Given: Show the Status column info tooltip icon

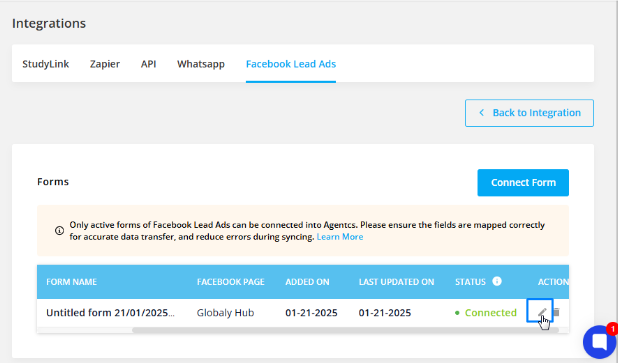Looking at the screenshot, I should pyautogui.click(x=497, y=281).
